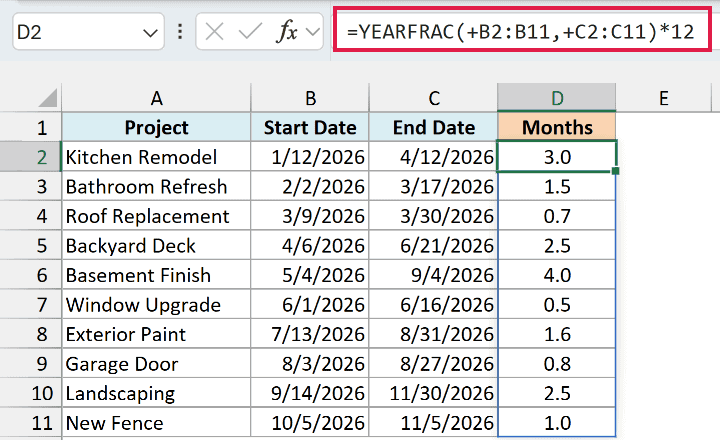This screenshot has width=720, height=440.
Task: Click end date 8/31/2026
Action: pyautogui.click(x=433, y=334)
